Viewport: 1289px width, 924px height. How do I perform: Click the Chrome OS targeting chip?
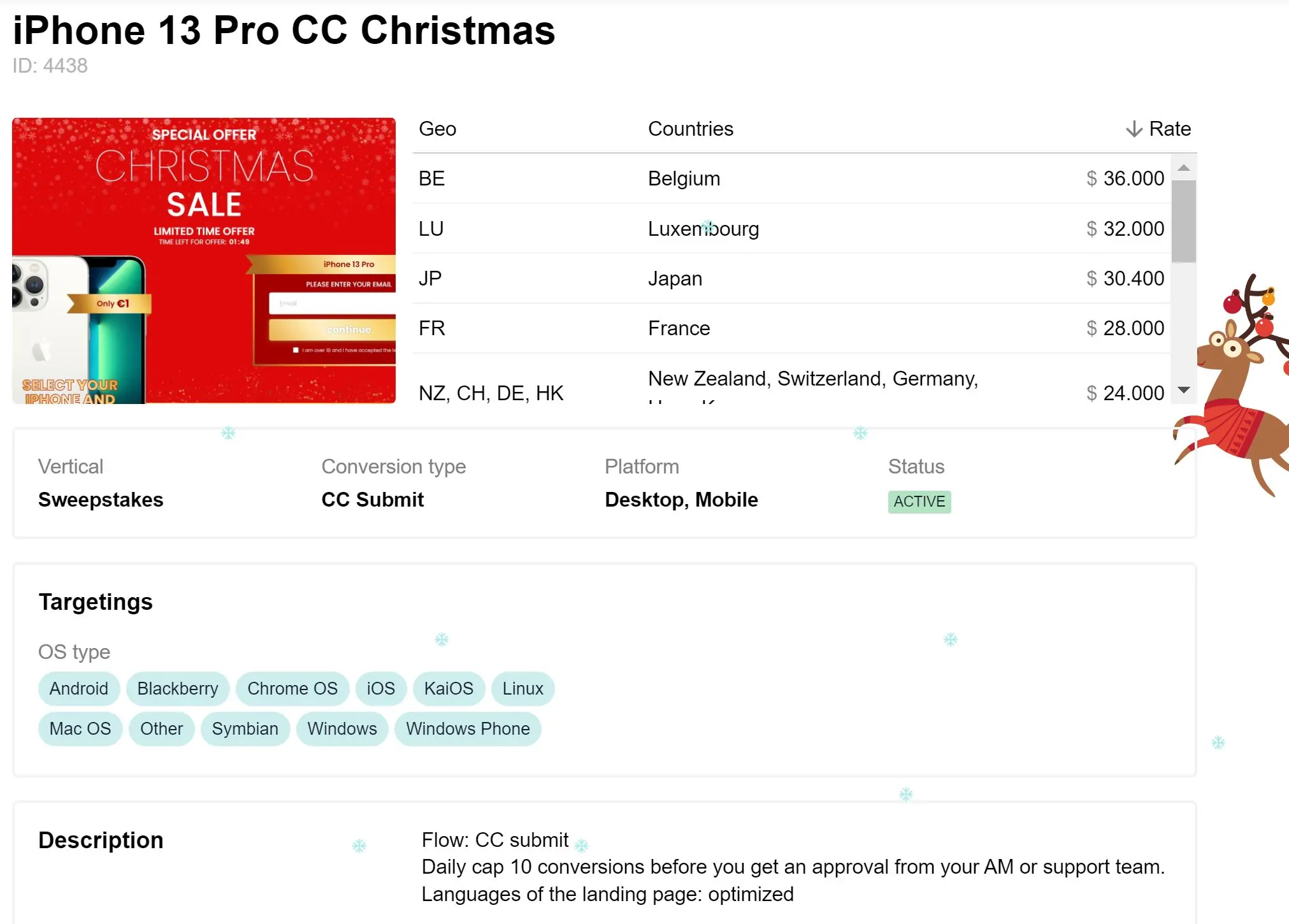[x=292, y=689]
